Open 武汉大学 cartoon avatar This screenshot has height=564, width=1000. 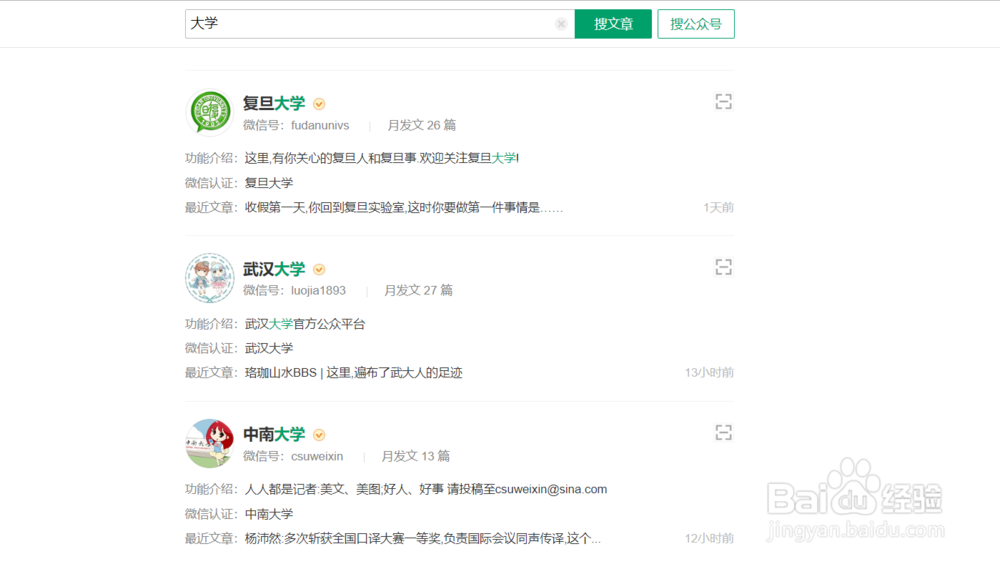tap(210, 278)
